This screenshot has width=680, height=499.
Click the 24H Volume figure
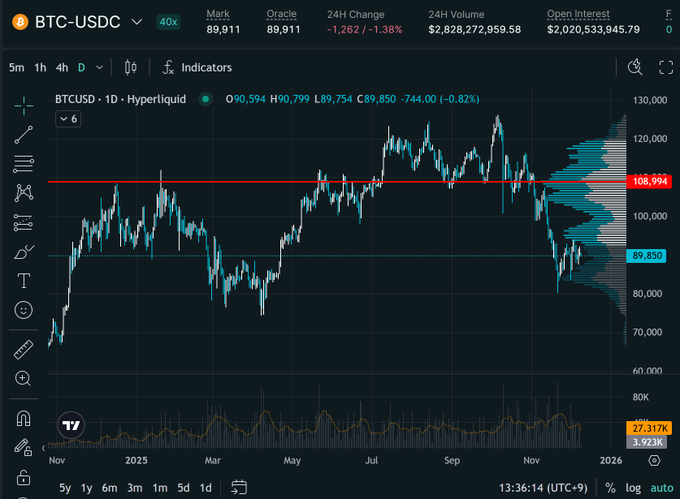(x=474, y=30)
